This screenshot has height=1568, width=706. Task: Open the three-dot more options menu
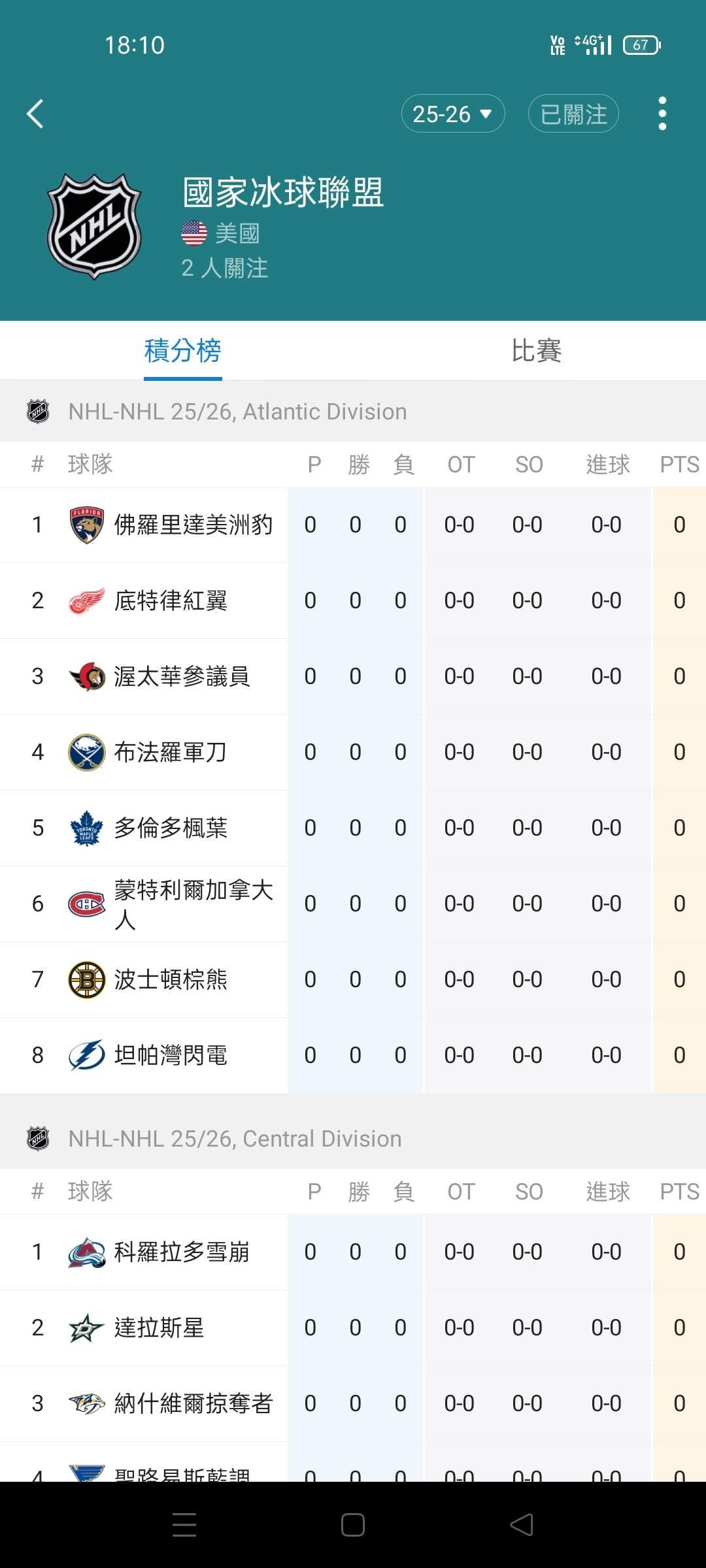[662, 114]
